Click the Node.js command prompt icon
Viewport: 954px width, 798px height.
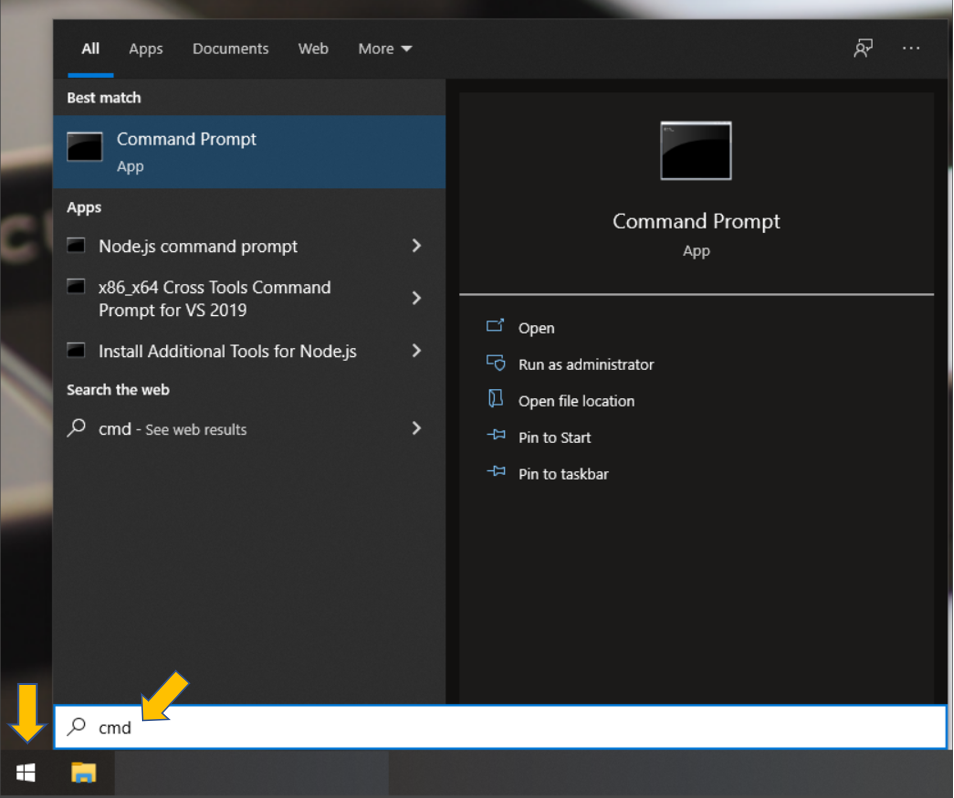[x=76, y=246]
